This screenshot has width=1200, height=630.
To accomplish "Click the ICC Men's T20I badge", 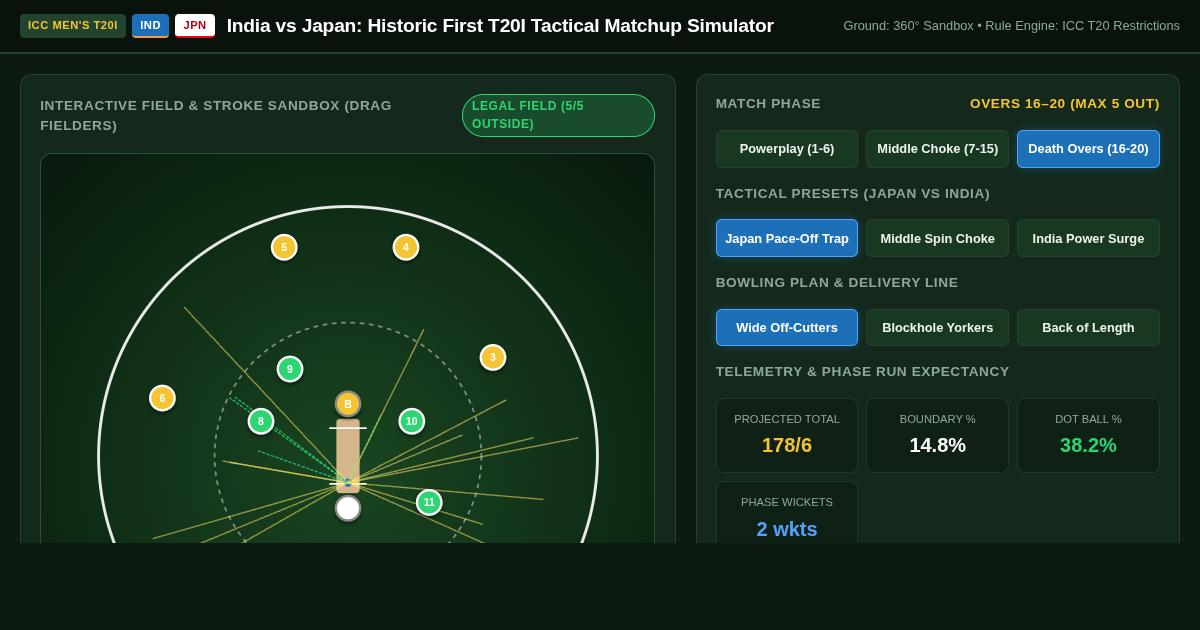I will click(x=73, y=26).
